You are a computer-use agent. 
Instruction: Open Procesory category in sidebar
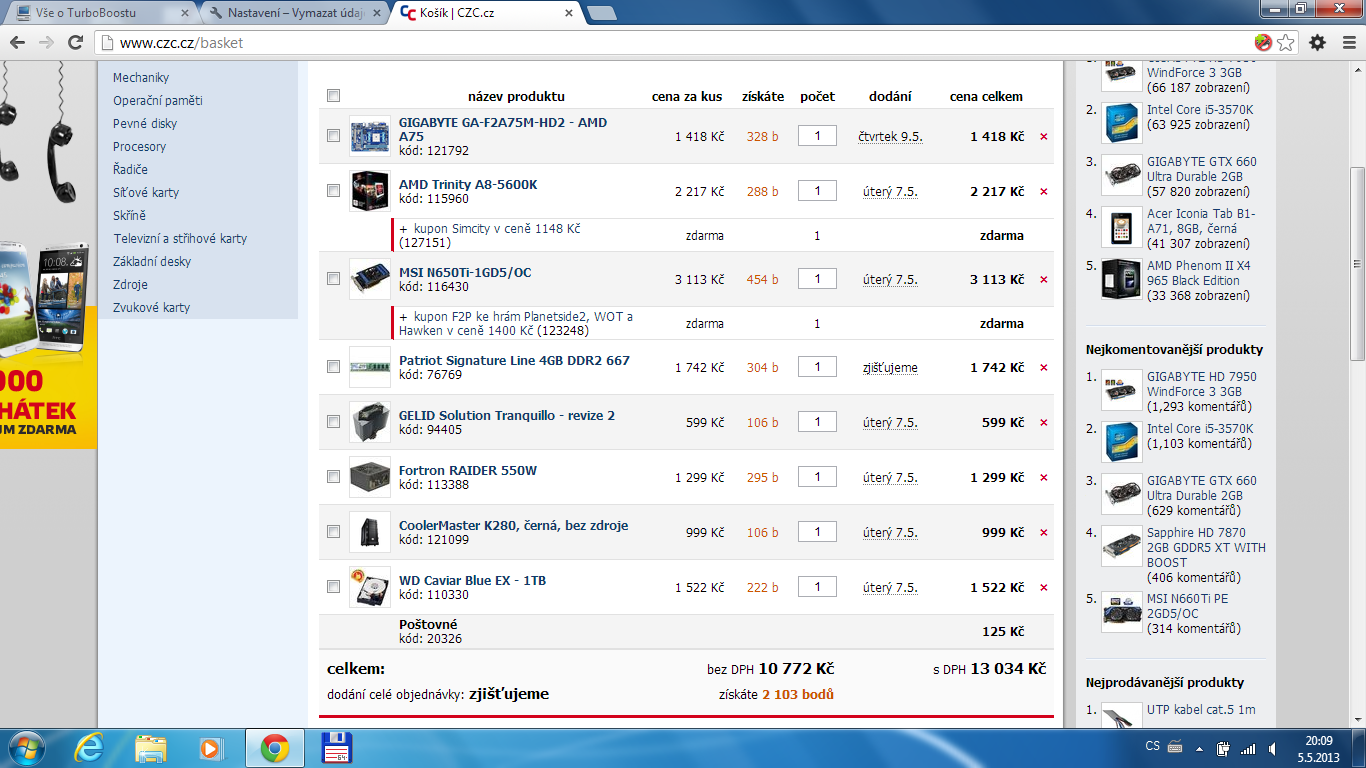point(140,147)
